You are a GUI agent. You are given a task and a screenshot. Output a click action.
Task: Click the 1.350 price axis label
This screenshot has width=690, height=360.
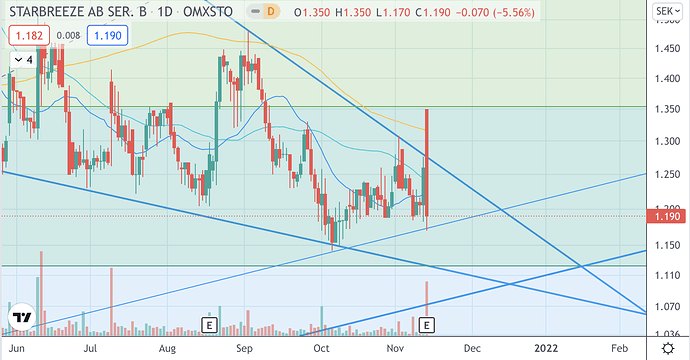pyautogui.click(x=668, y=109)
